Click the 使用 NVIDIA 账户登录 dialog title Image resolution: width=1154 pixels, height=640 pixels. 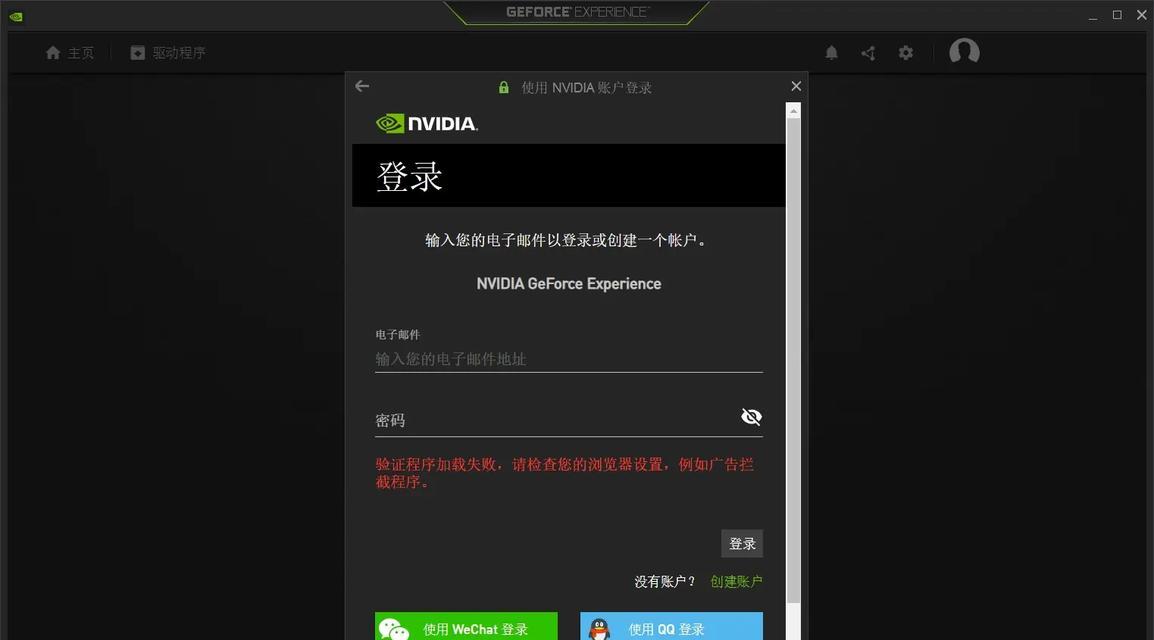[587, 88]
